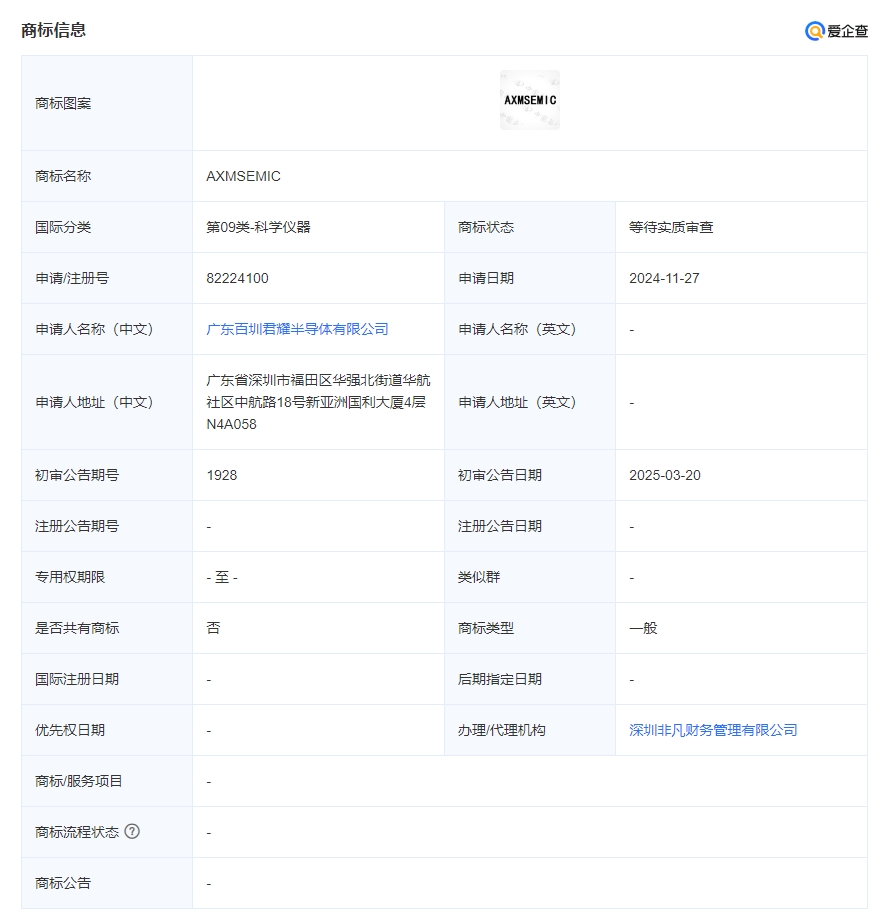
Task: Click the application date 2024-11-27
Action: pos(664,278)
